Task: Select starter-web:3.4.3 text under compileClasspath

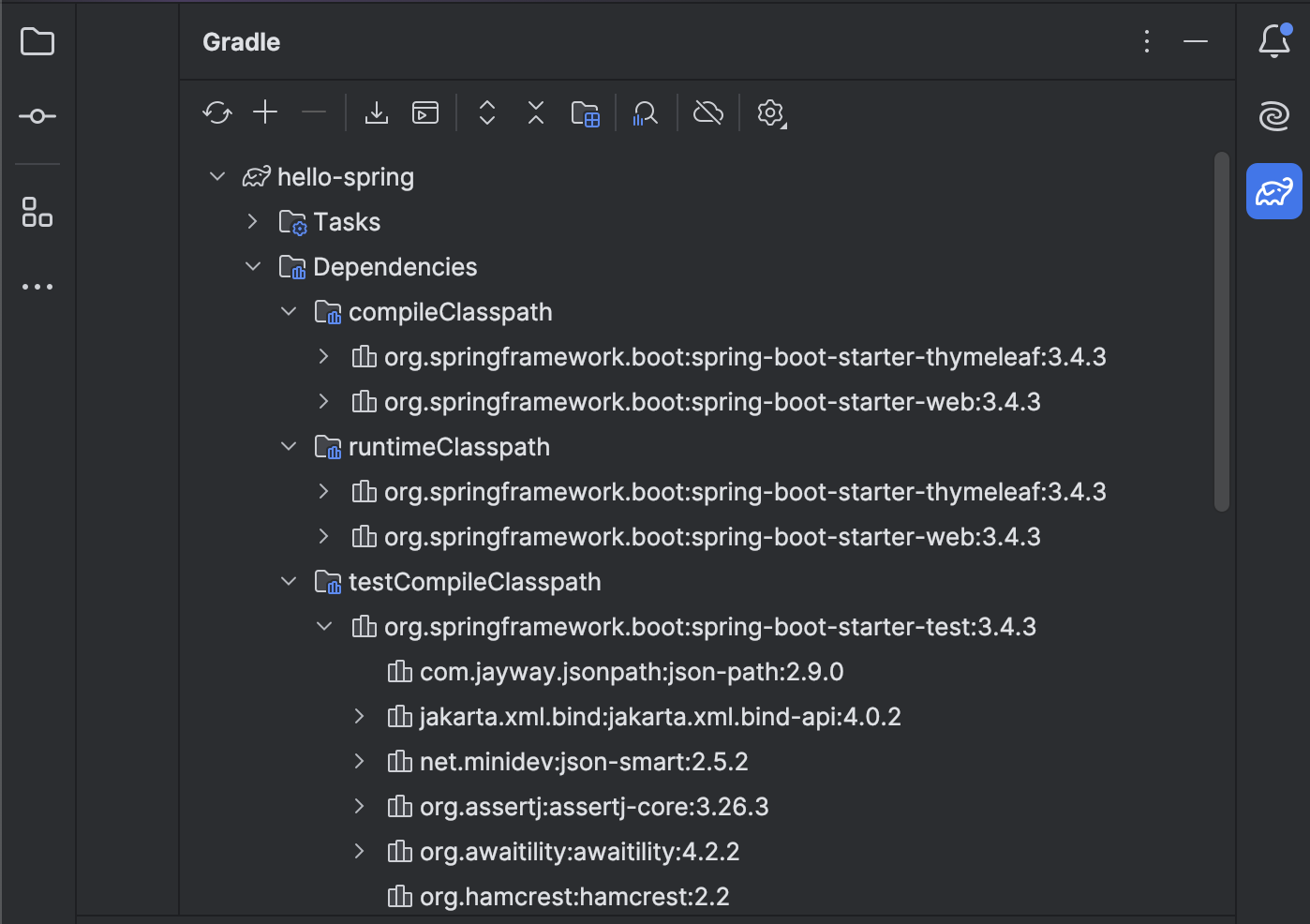Action: click(712, 402)
